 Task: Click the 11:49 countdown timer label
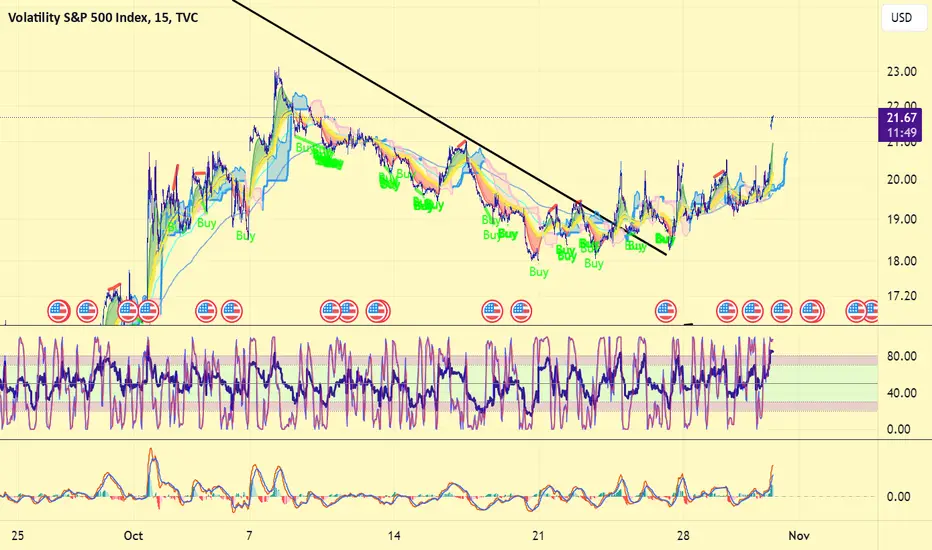901,133
